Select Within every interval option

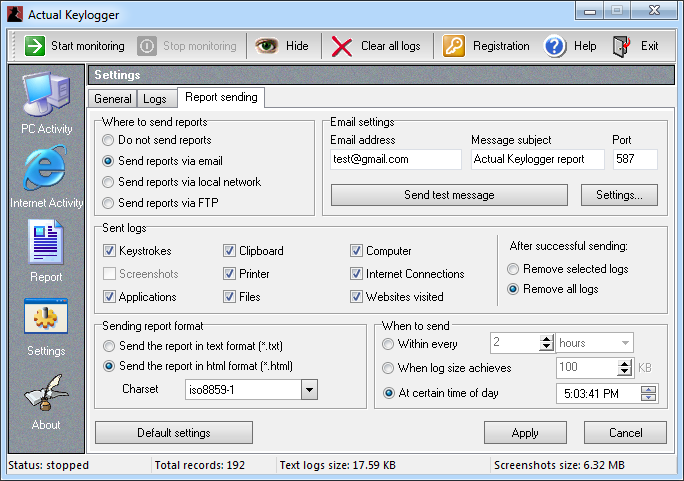tap(388, 344)
